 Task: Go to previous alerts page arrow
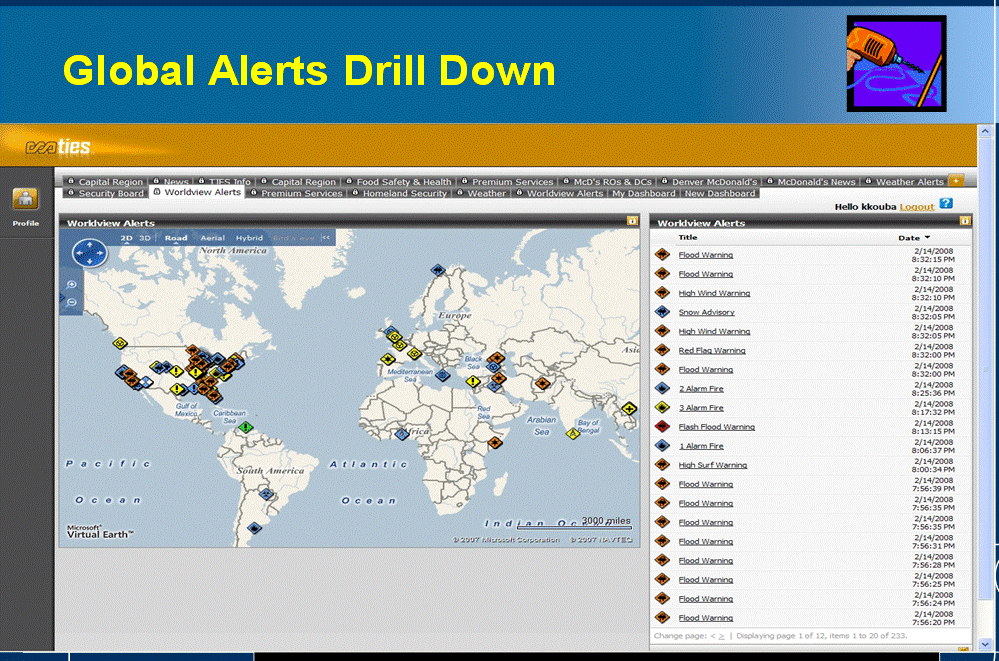coord(713,636)
